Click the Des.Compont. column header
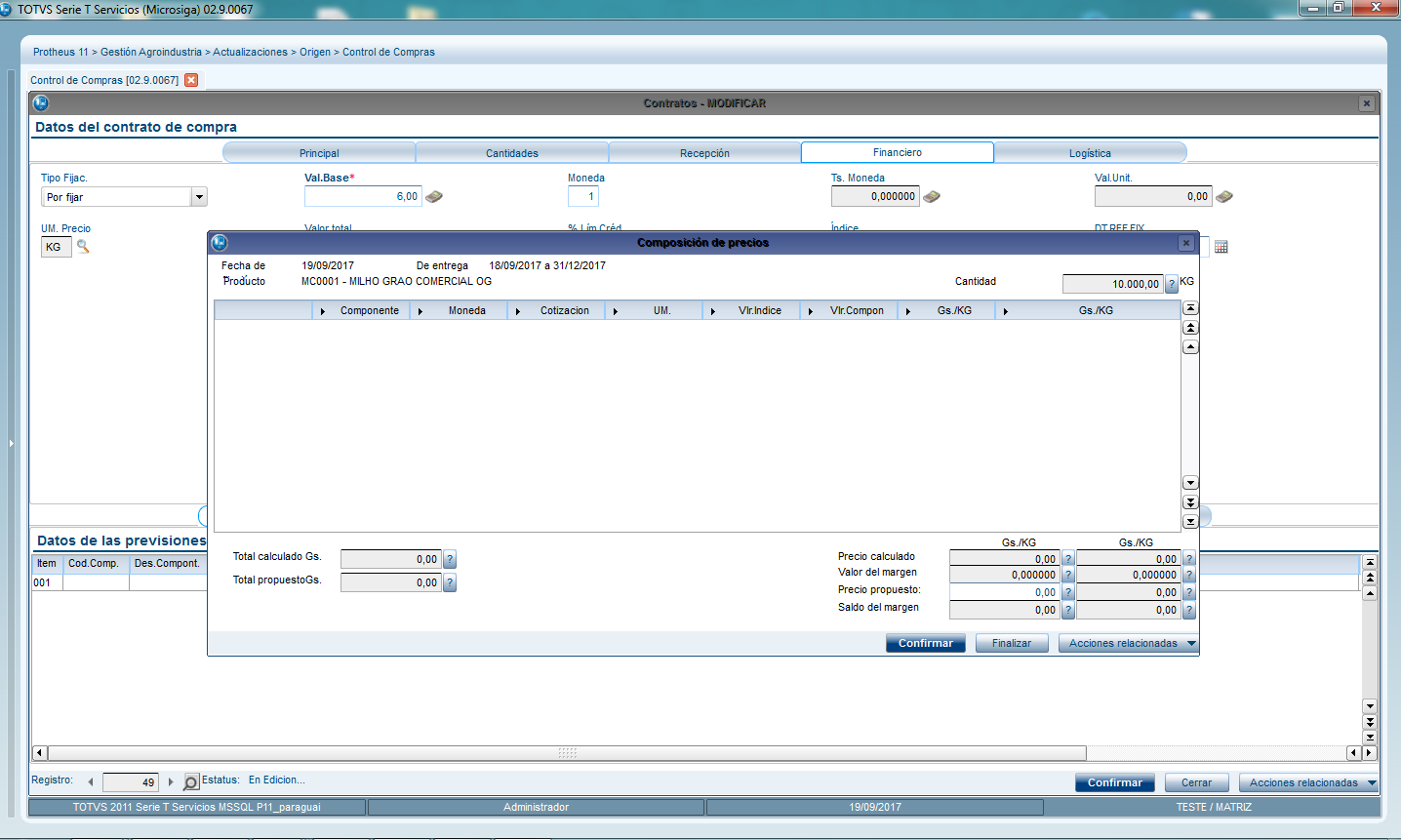This screenshot has width=1401, height=840. [168, 563]
